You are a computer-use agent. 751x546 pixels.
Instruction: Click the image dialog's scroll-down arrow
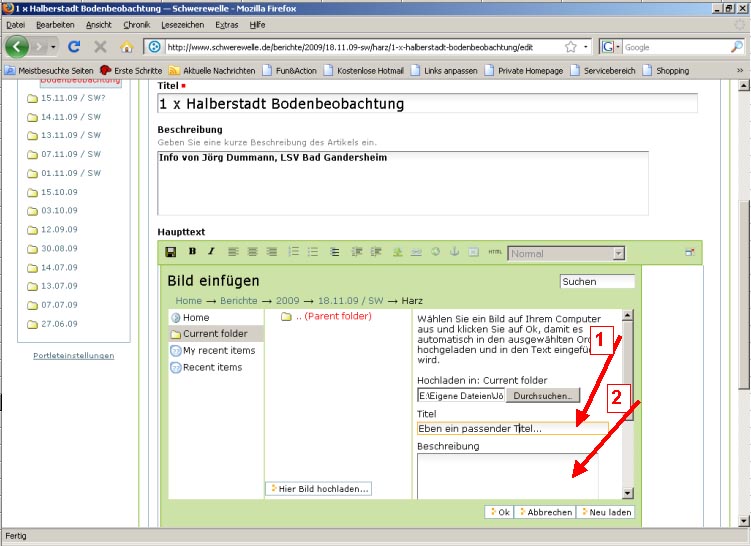coord(627,493)
